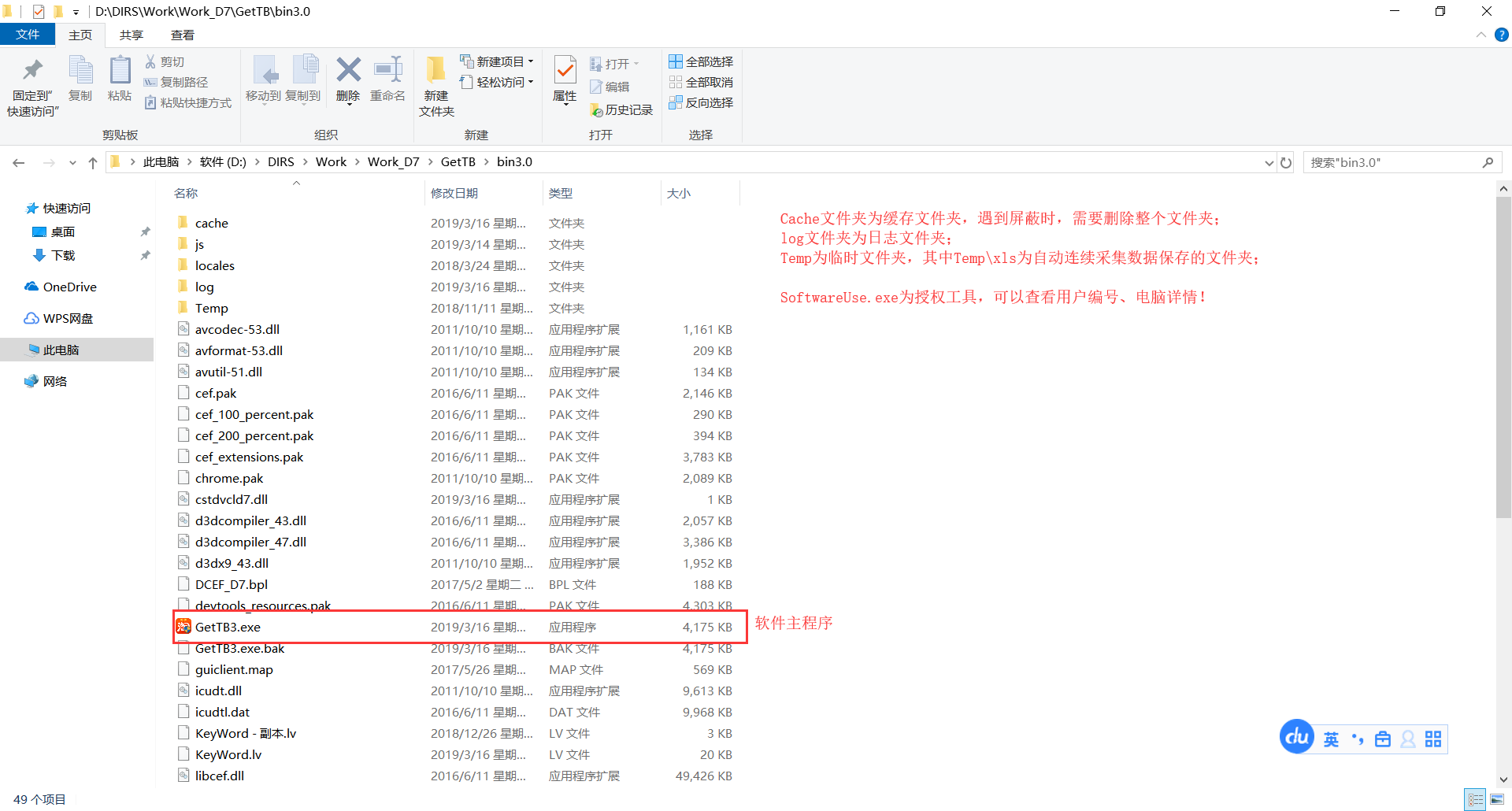The image size is (1512, 811).
Task: Open the View (查看) ribbon tab
Action: (183, 35)
